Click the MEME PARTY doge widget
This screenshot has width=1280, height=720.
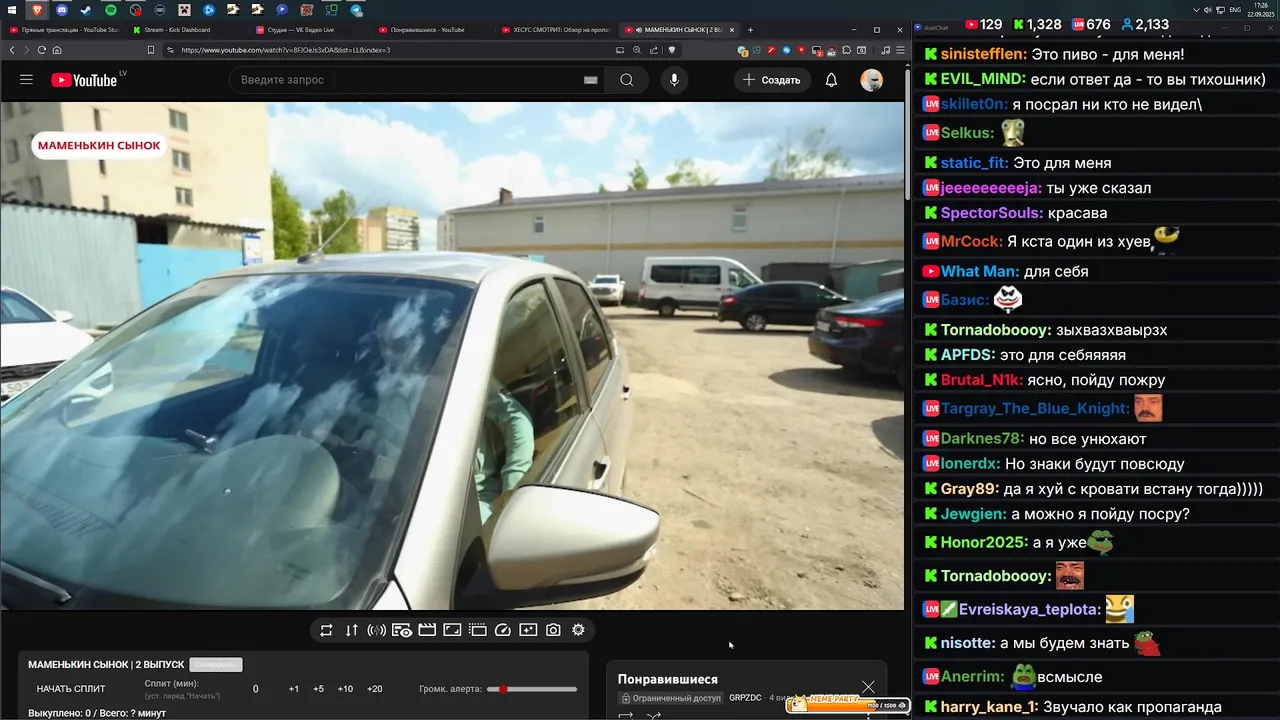point(847,705)
